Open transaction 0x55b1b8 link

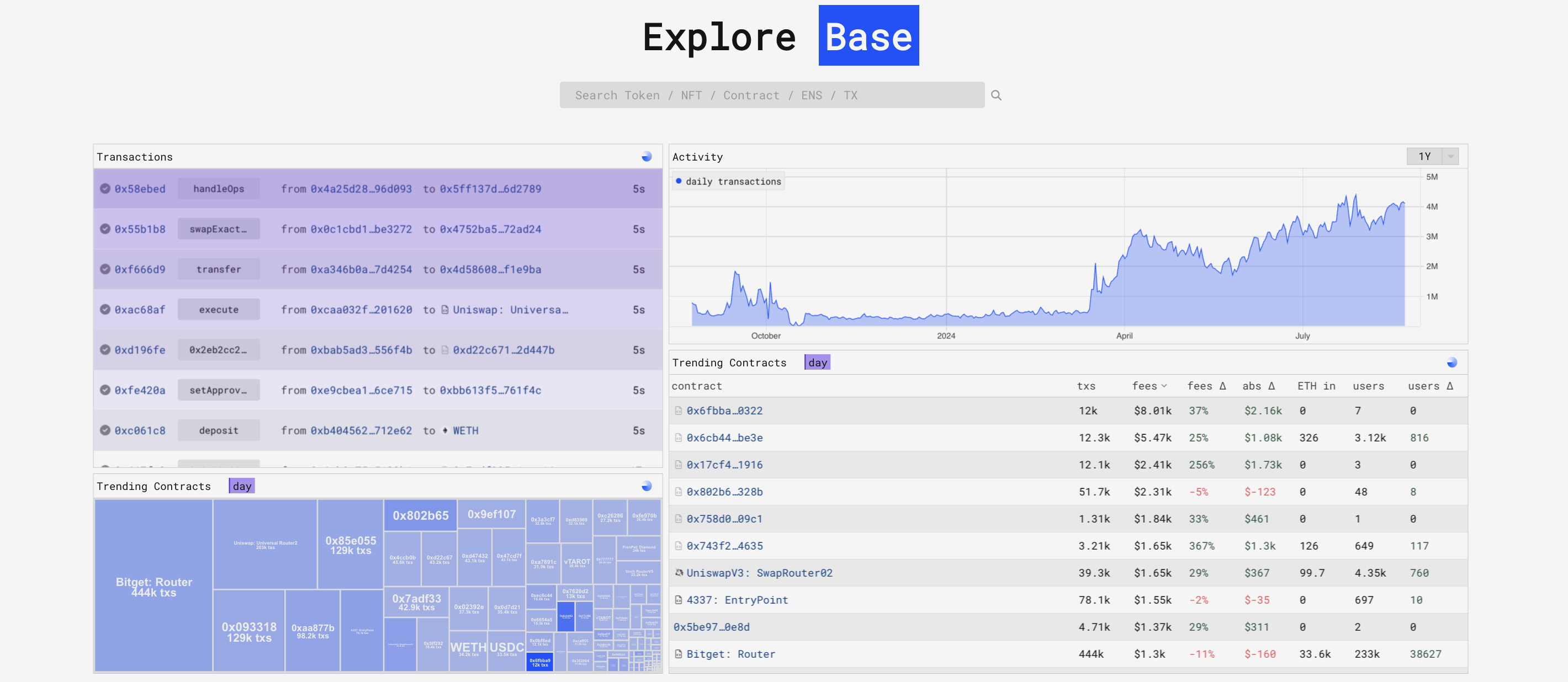click(140, 229)
